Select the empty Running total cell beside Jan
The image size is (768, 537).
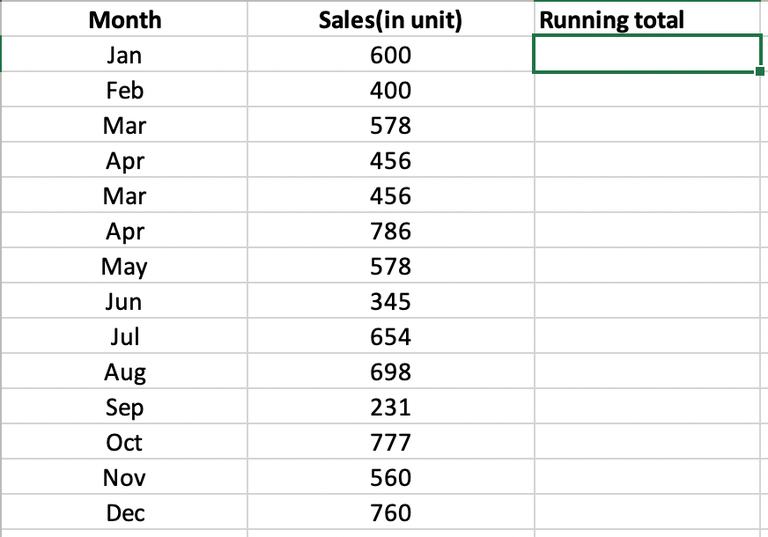[648, 55]
